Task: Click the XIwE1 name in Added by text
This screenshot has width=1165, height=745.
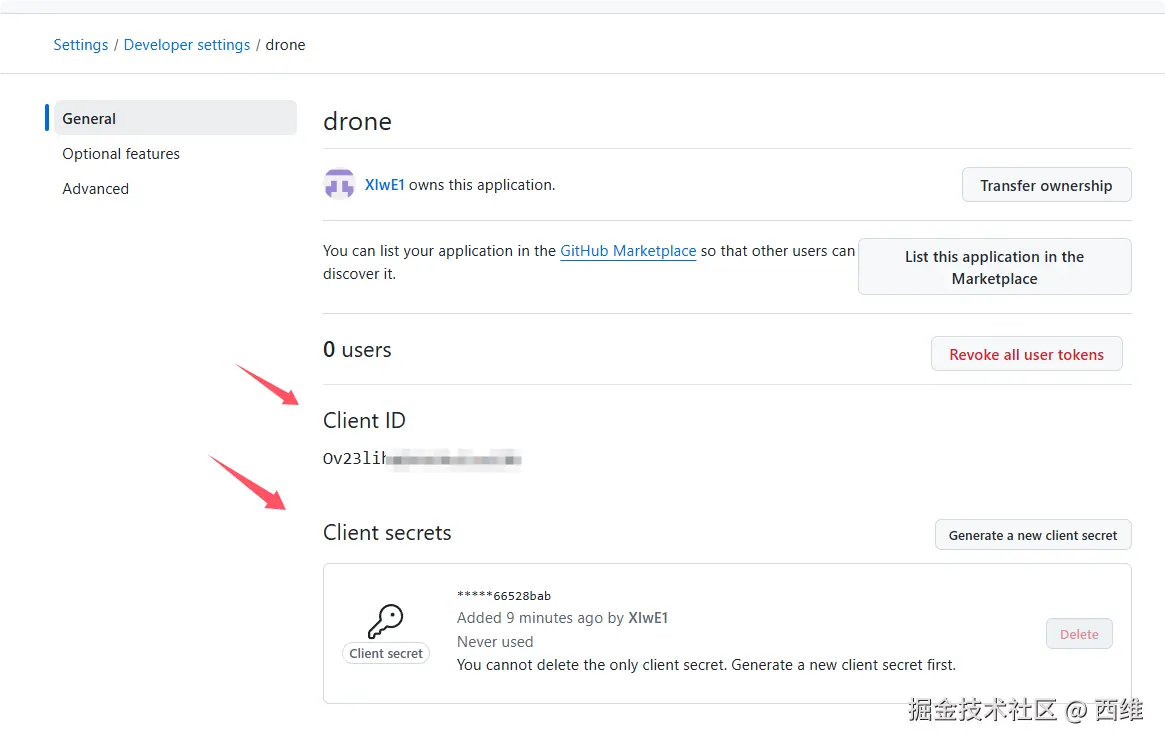Action: (x=648, y=618)
